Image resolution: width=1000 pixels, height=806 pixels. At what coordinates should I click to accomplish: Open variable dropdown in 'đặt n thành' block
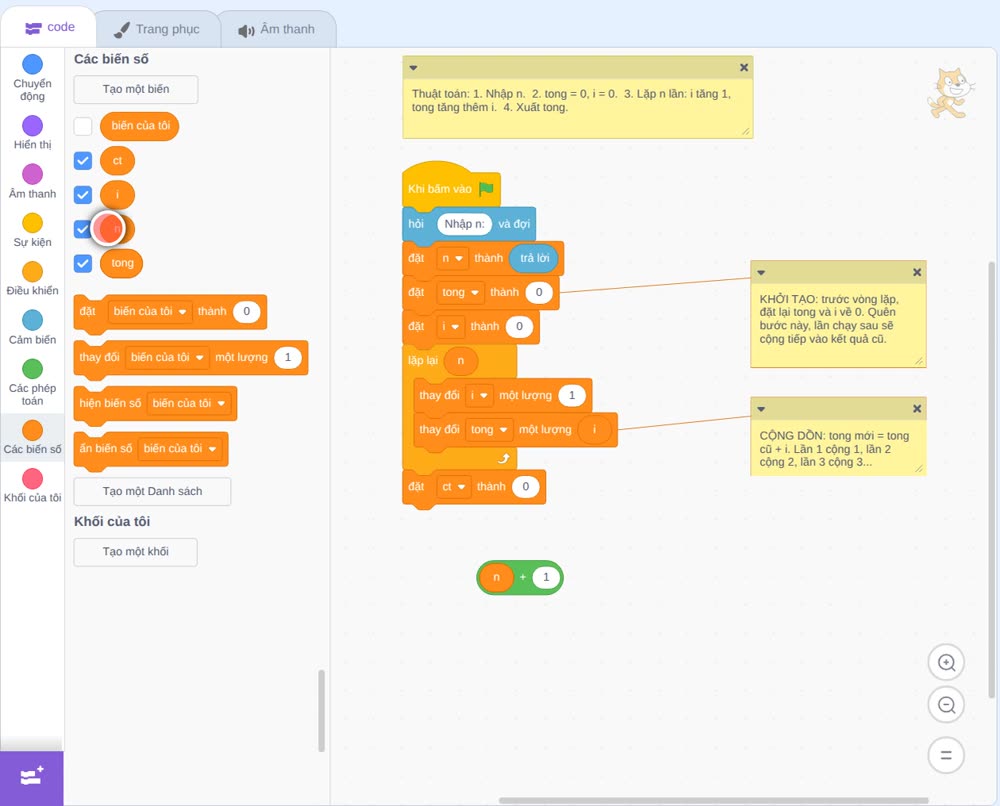(x=453, y=258)
